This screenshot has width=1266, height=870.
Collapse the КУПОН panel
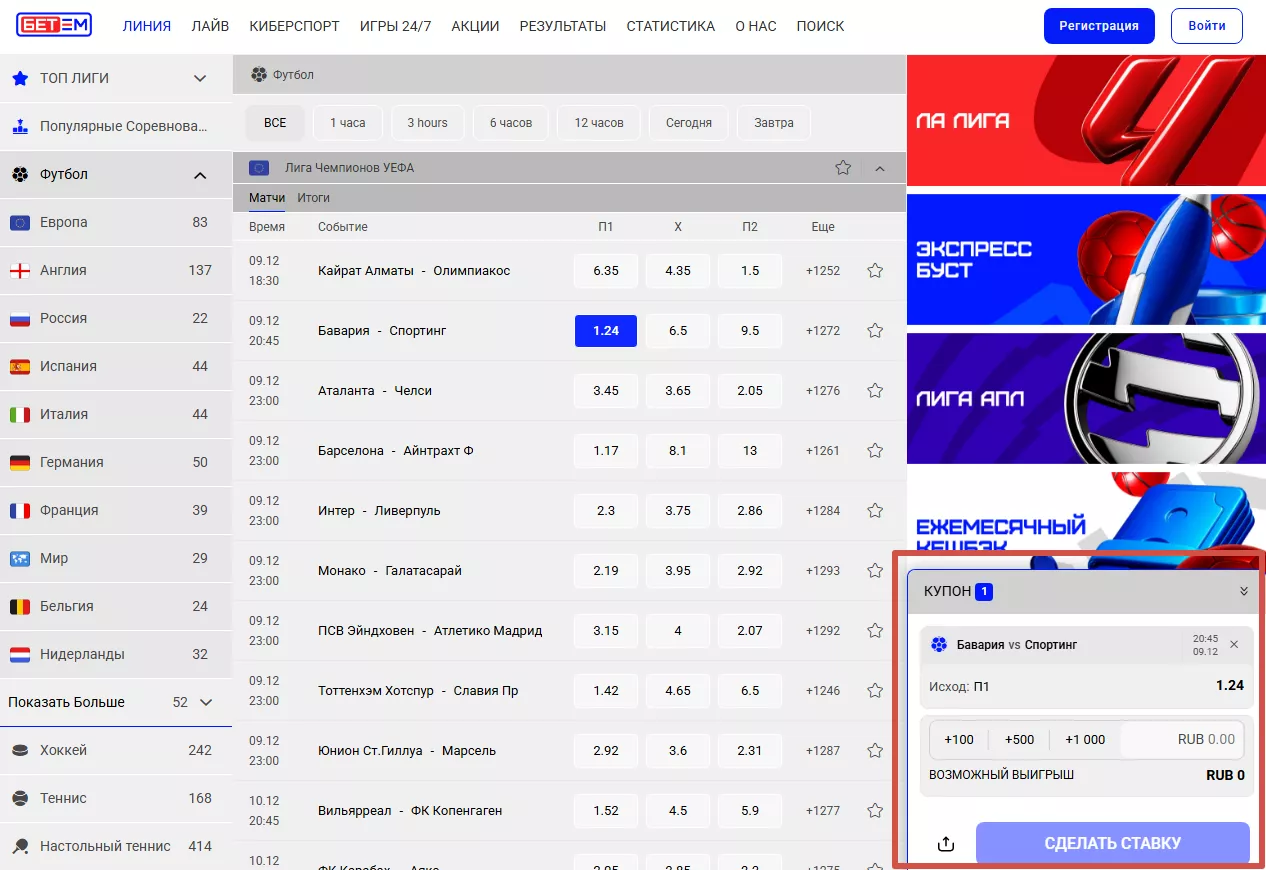pyautogui.click(x=1243, y=591)
